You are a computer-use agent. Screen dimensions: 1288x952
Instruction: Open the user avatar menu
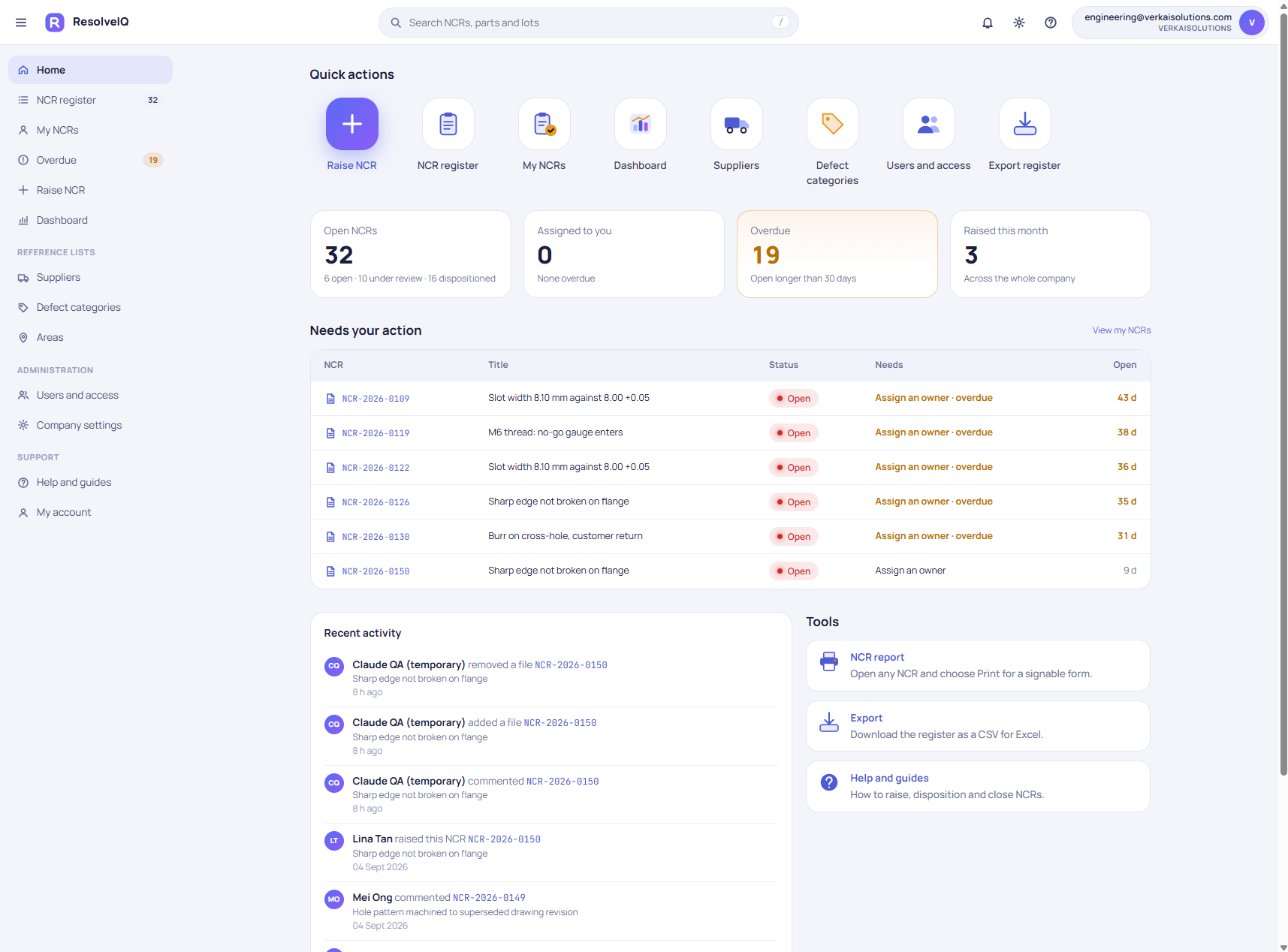(x=1252, y=23)
